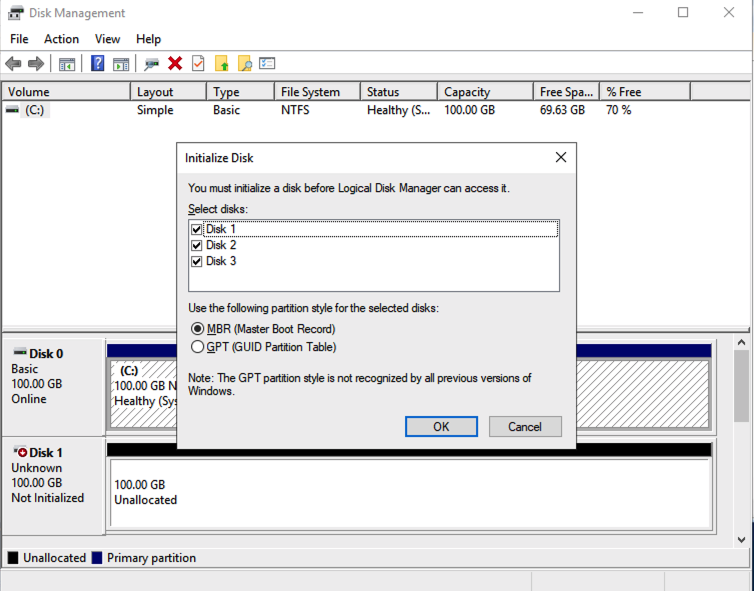Click the Disk 1 not-initialized red icon
Screen dimensions: 754x591
[20, 452]
